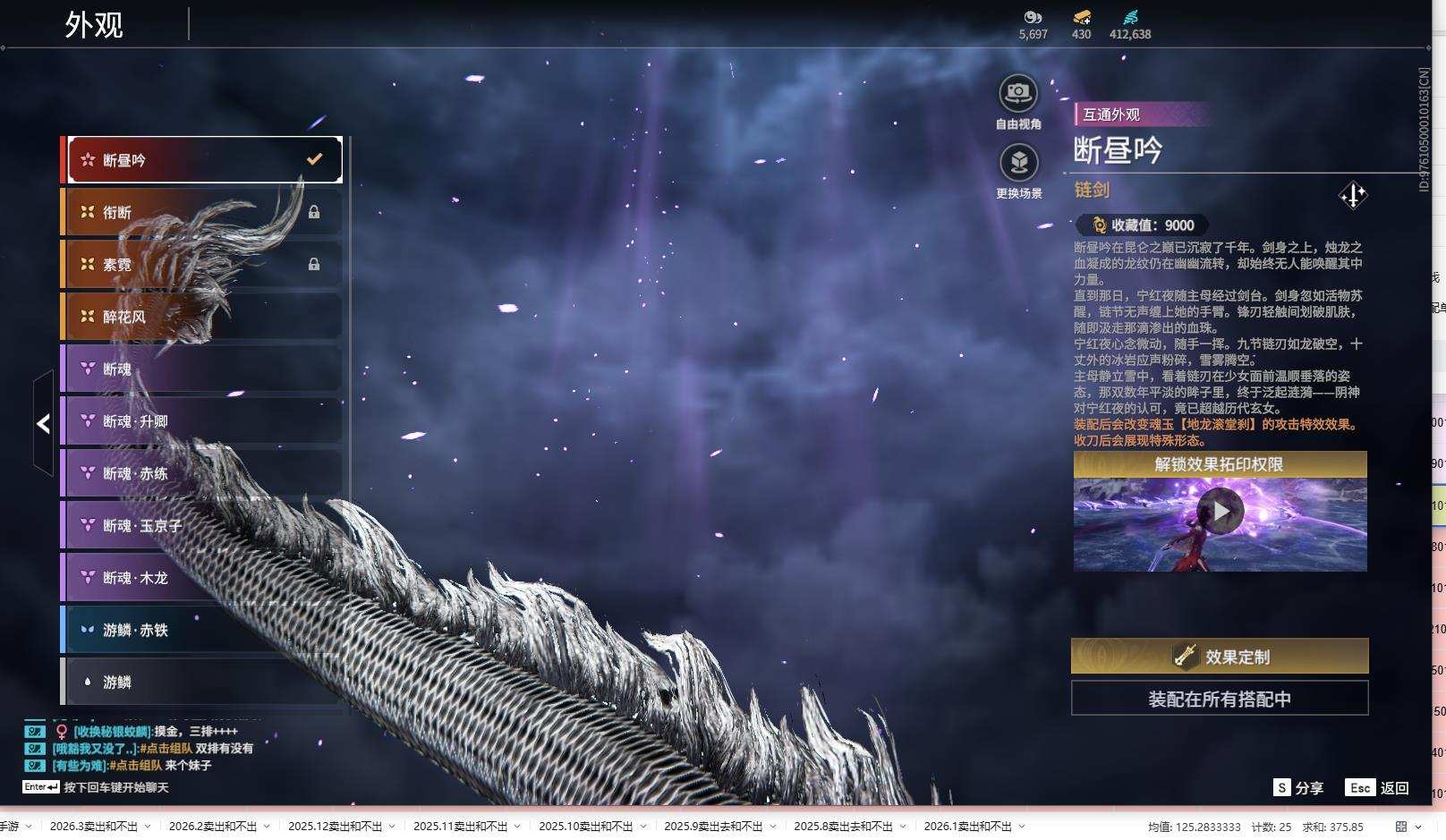Open dropdown arrow of 2025.8卖出去和不出 tab
The height and width of the screenshot is (840, 1446).
pos(903,827)
